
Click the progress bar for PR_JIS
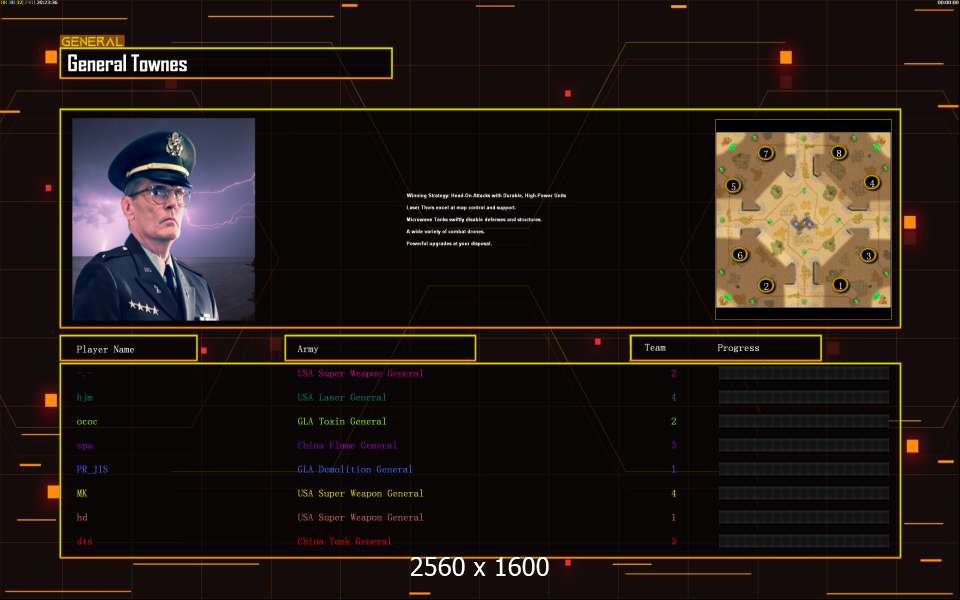pos(804,469)
